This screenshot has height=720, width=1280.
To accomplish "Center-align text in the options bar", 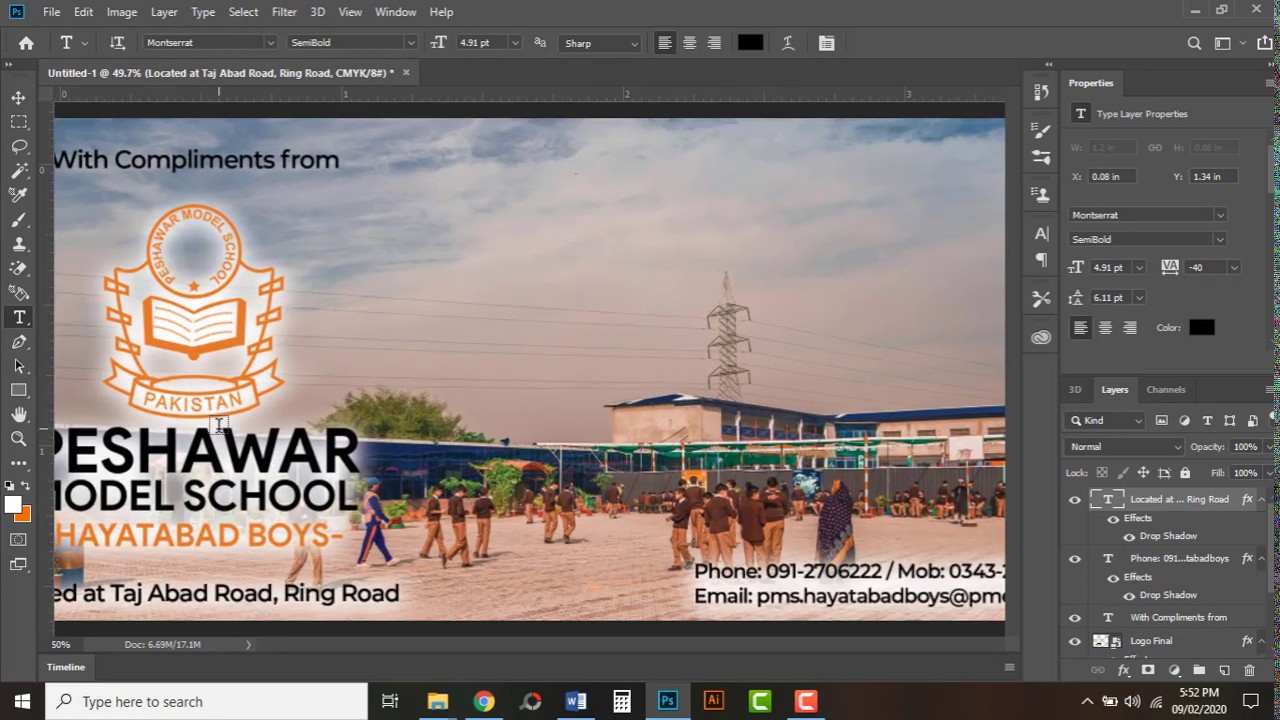I will (x=689, y=43).
